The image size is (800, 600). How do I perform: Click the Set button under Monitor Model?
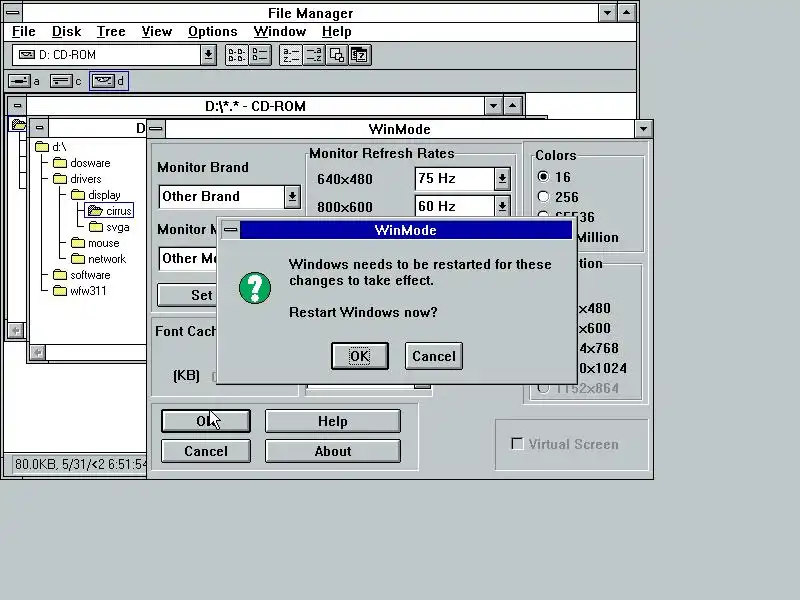188,295
